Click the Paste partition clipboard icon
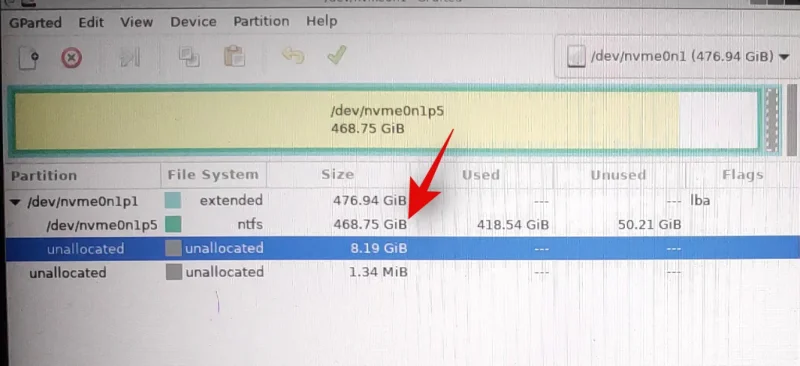The width and height of the screenshot is (800, 366). [234, 56]
